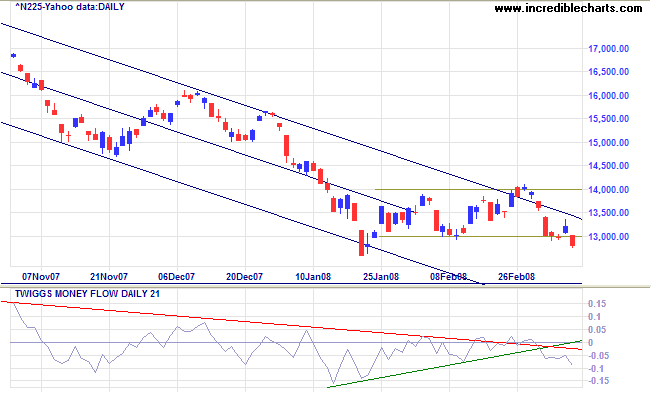Click the 13,000.00 price axis label
The height and width of the screenshot is (395, 651).
pos(609,237)
